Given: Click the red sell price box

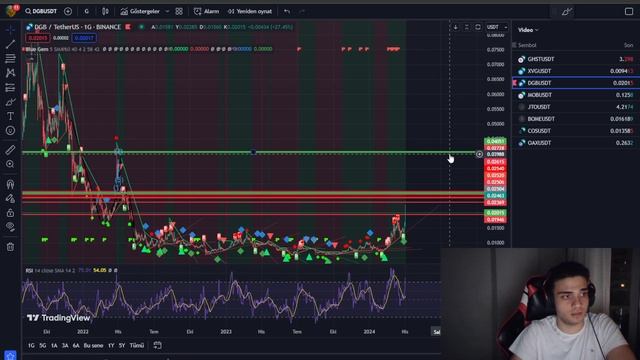Looking at the screenshot, I should 38,38.
